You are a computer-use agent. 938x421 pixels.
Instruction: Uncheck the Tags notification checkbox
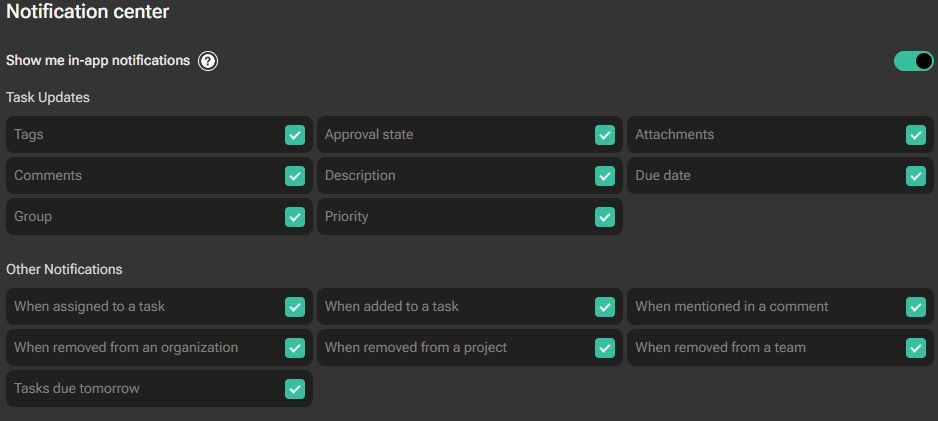295,135
